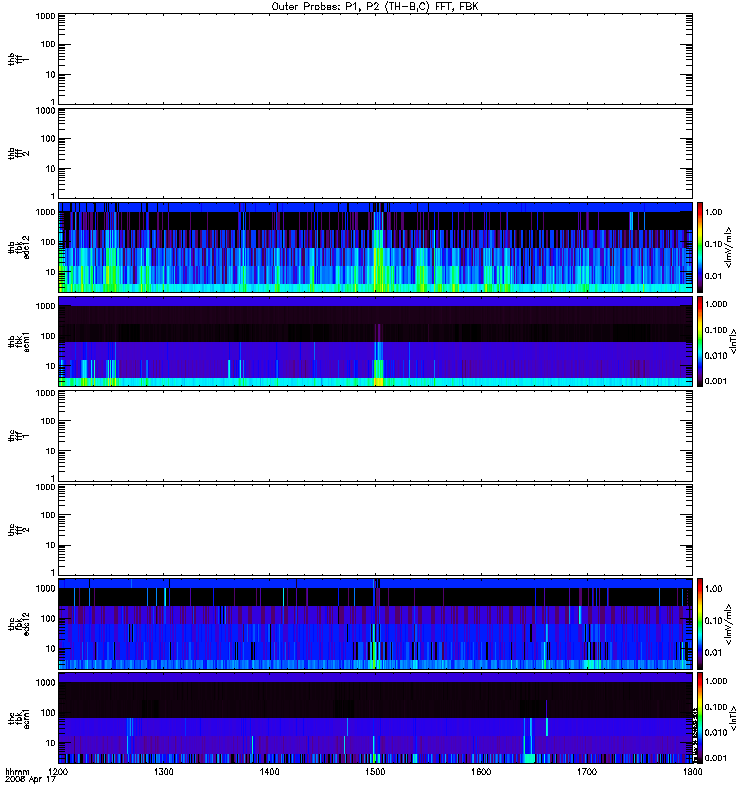
Task: Click the '1300' time axis label
Action: pos(164,771)
